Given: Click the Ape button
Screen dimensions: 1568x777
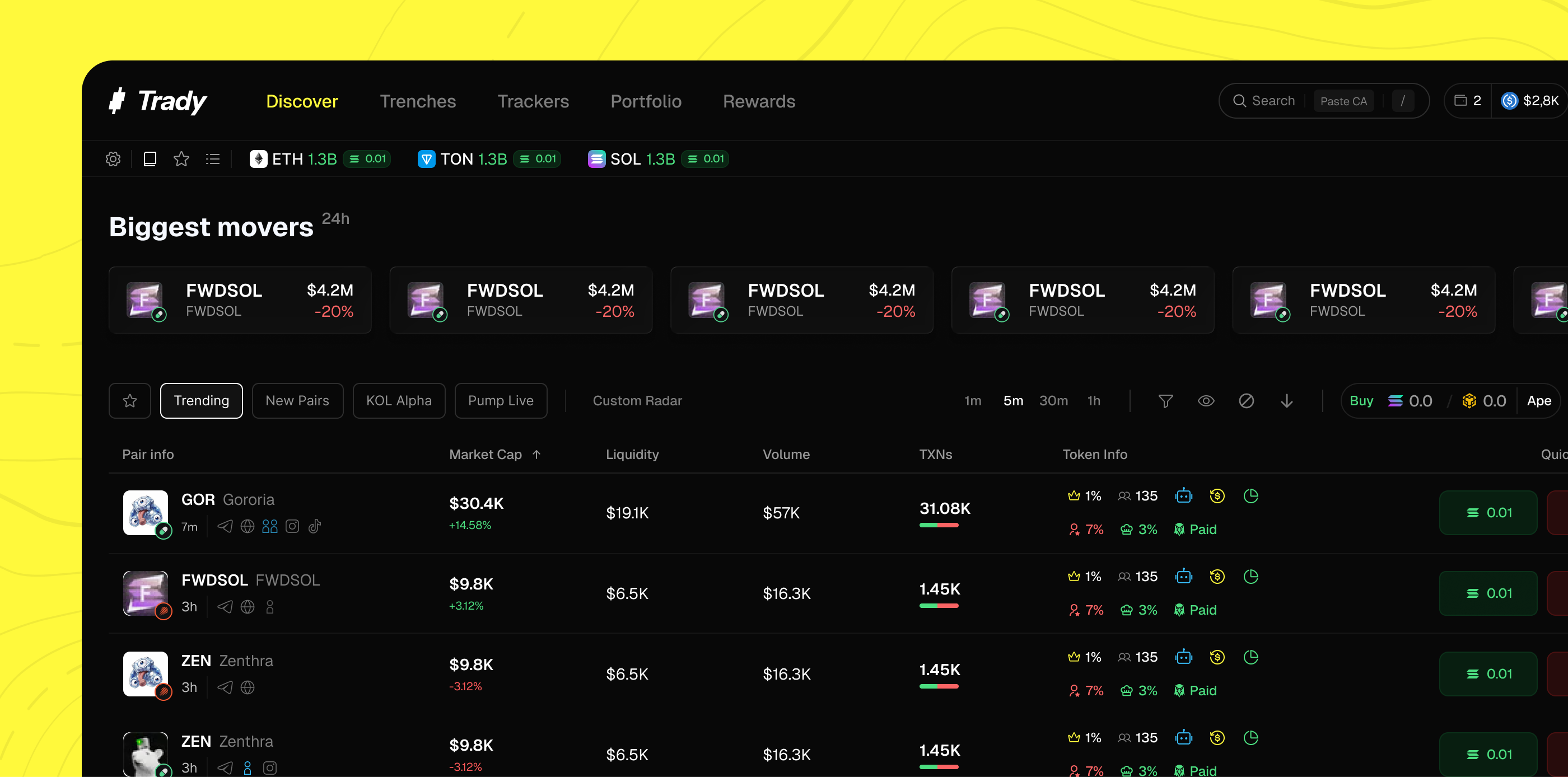Looking at the screenshot, I should [1539, 401].
